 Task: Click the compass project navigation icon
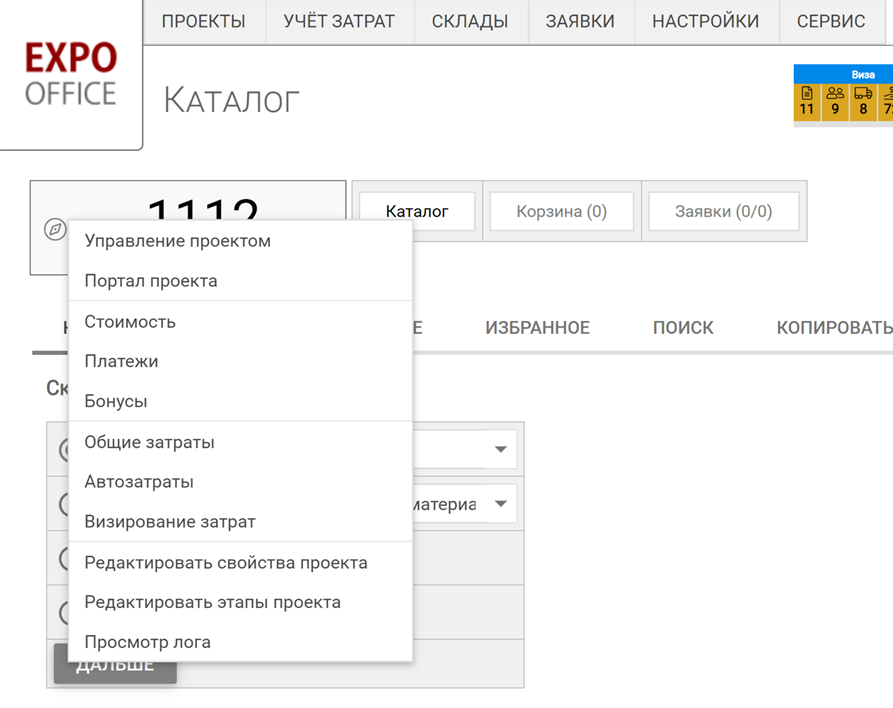[x=55, y=229]
